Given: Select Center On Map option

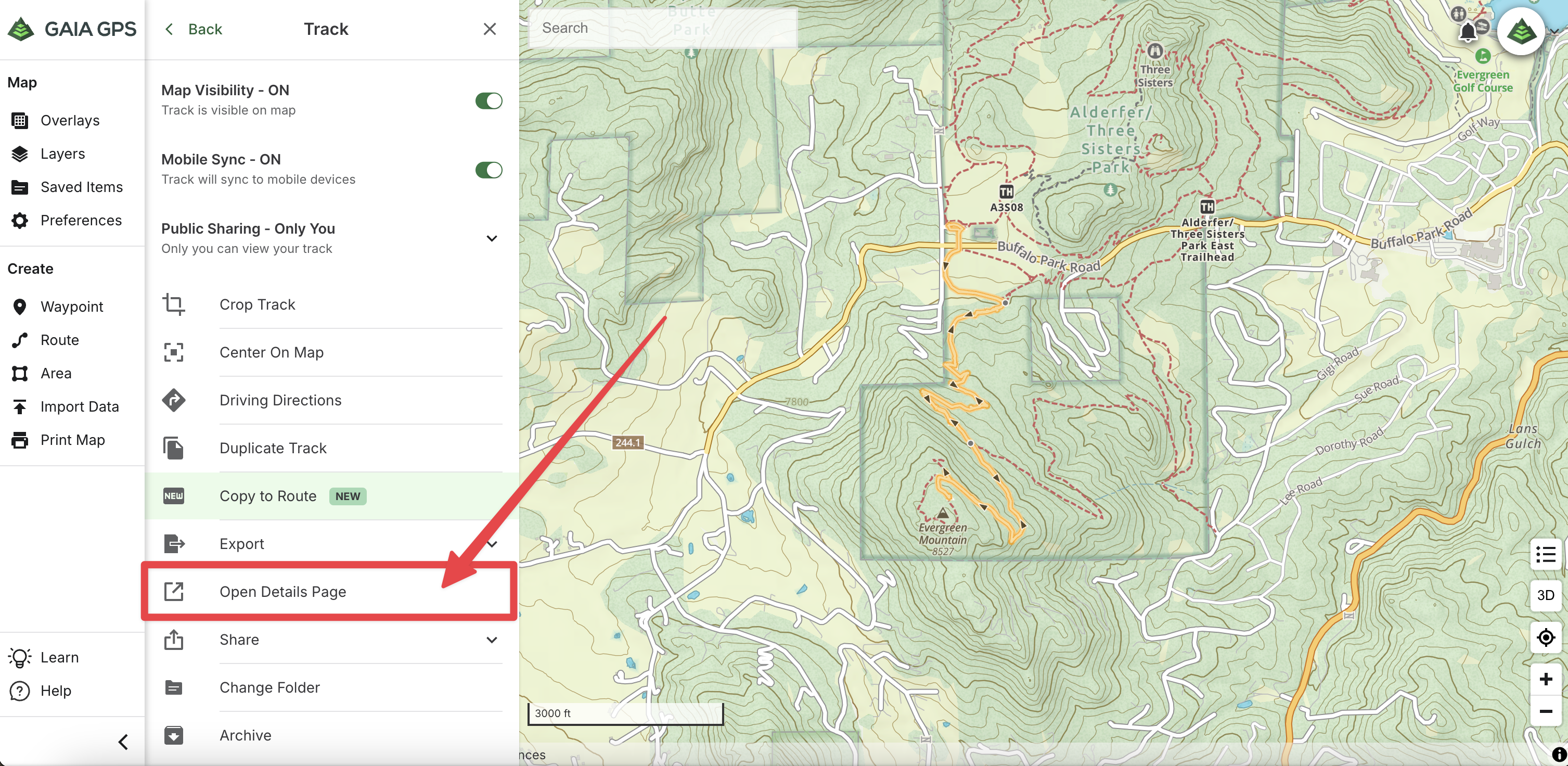Looking at the screenshot, I should 332,352.
